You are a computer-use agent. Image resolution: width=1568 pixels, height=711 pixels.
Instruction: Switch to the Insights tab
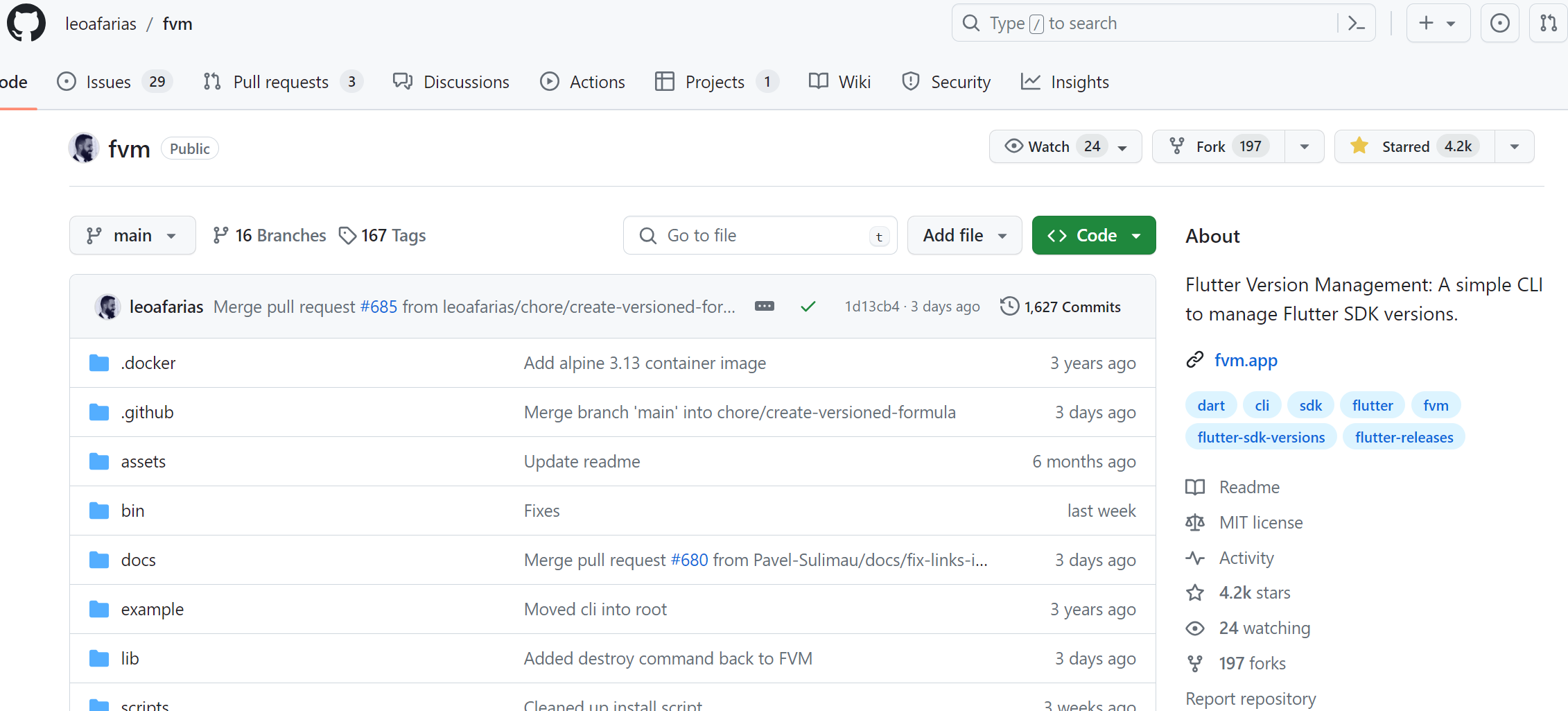click(1065, 82)
